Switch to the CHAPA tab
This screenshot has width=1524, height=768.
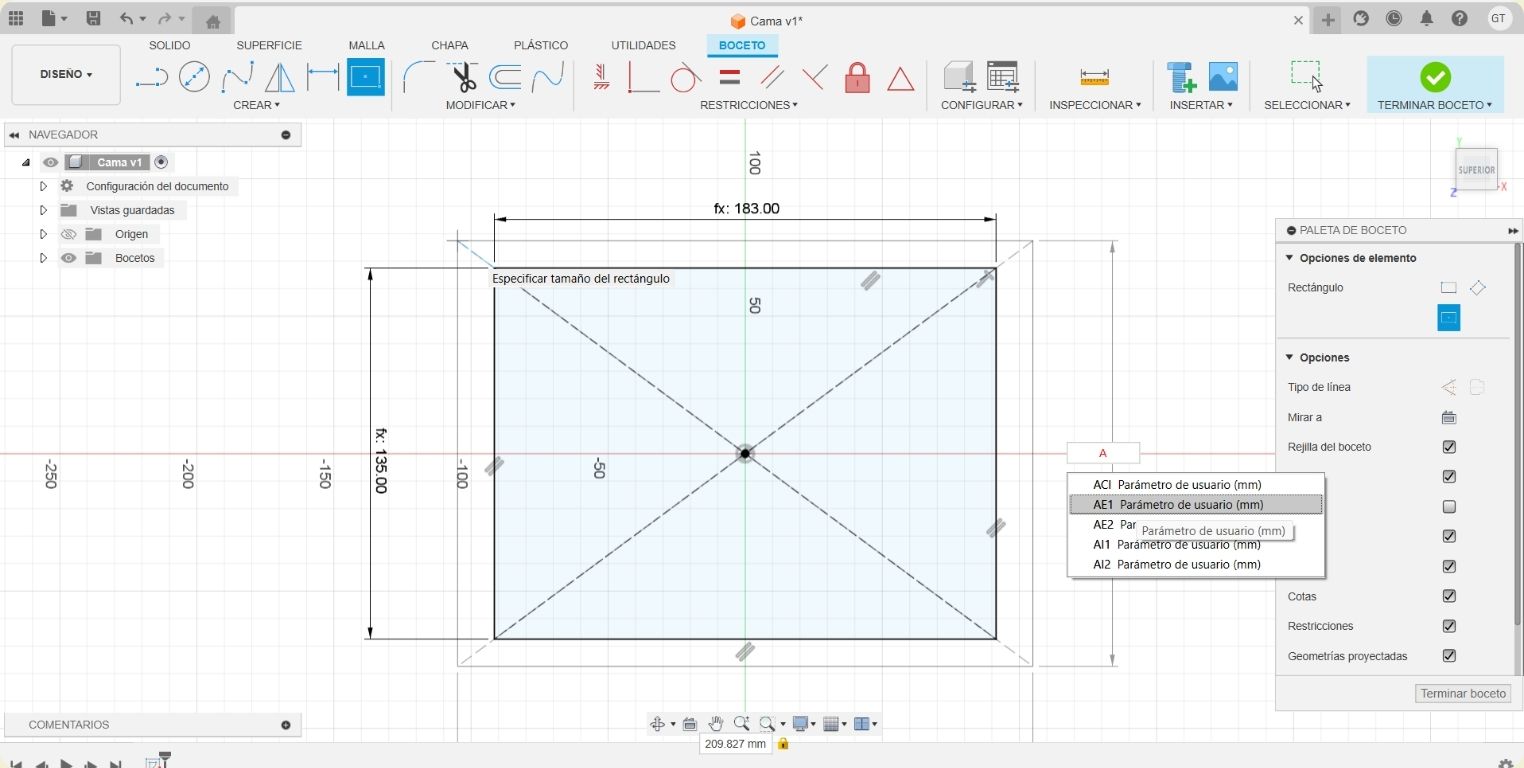click(x=450, y=45)
